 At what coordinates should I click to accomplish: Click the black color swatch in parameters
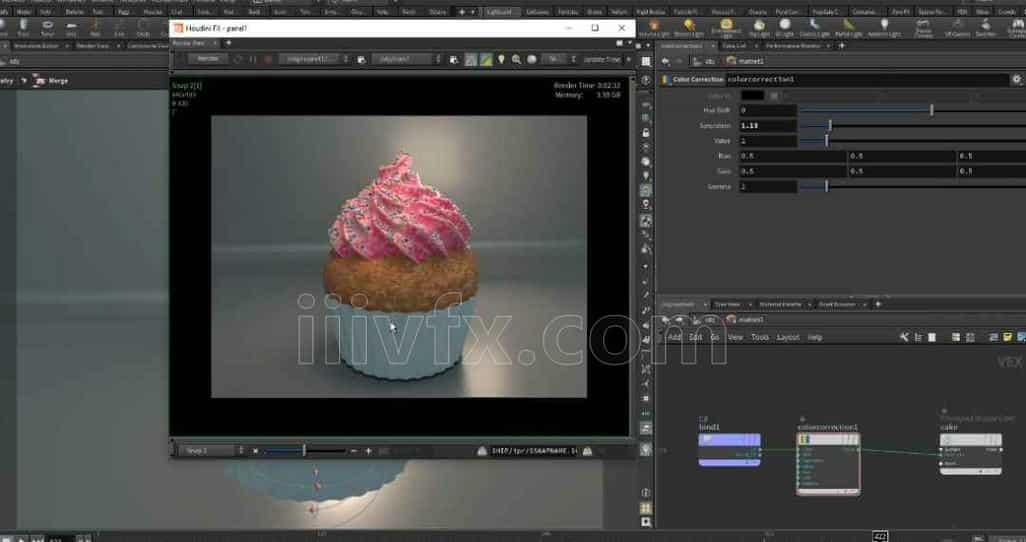[752, 96]
